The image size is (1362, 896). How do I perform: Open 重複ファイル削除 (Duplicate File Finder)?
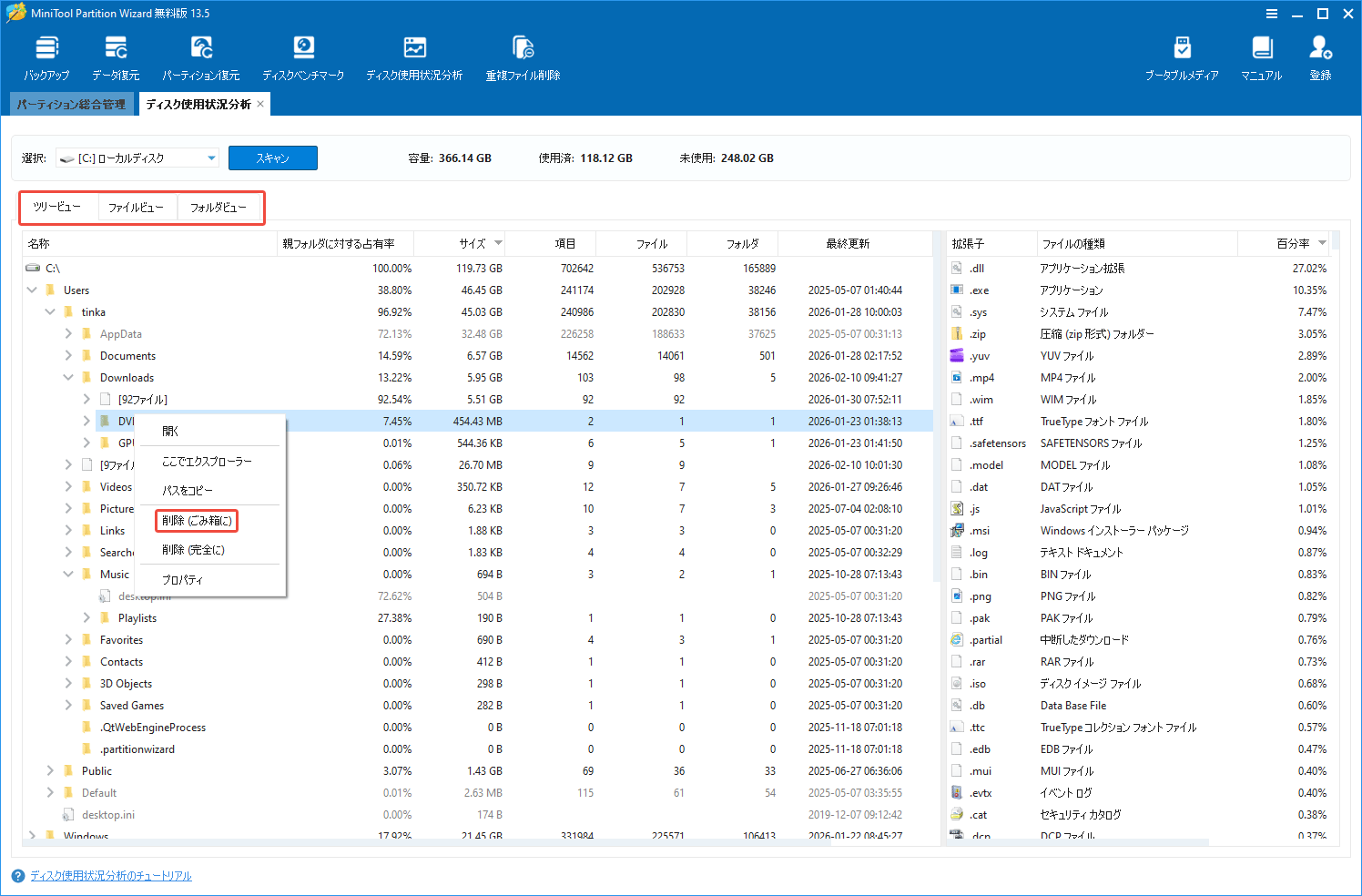pyautogui.click(x=522, y=56)
